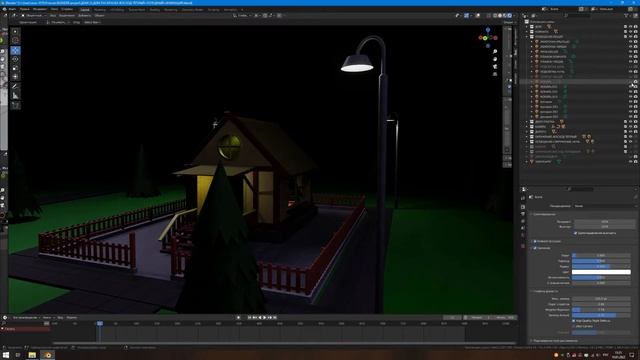
Task: Expand the Subsurface Scattering panel
Action: (x=531, y=340)
